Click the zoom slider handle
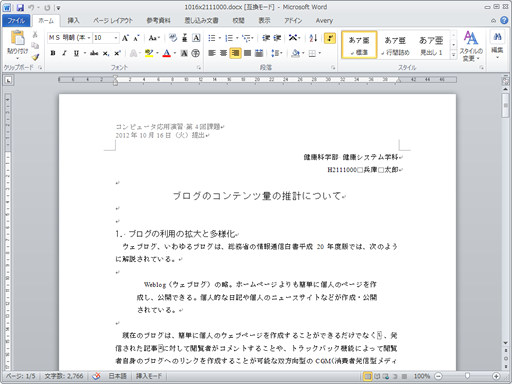The width and height of the screenshot is (512, 384). pyautogui.click(x=467, y=376)
